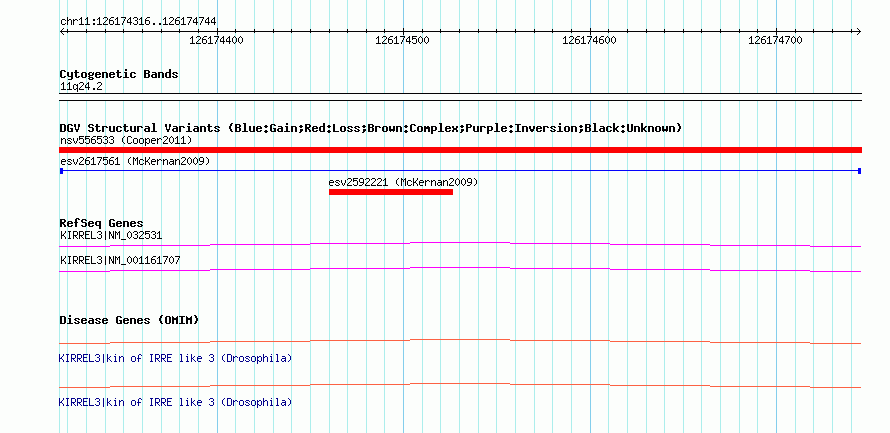Click the 126174400 ruler position label

click(x=216, y=40)
